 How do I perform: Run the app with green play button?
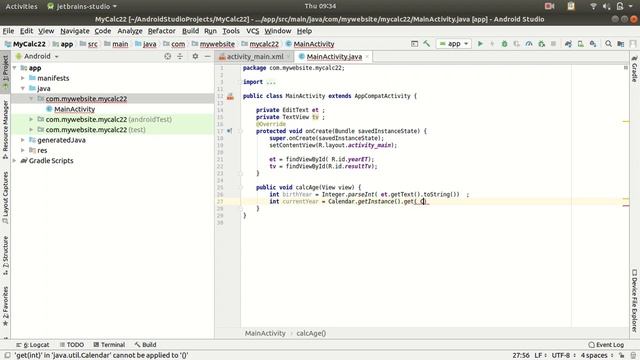point(480,43)
